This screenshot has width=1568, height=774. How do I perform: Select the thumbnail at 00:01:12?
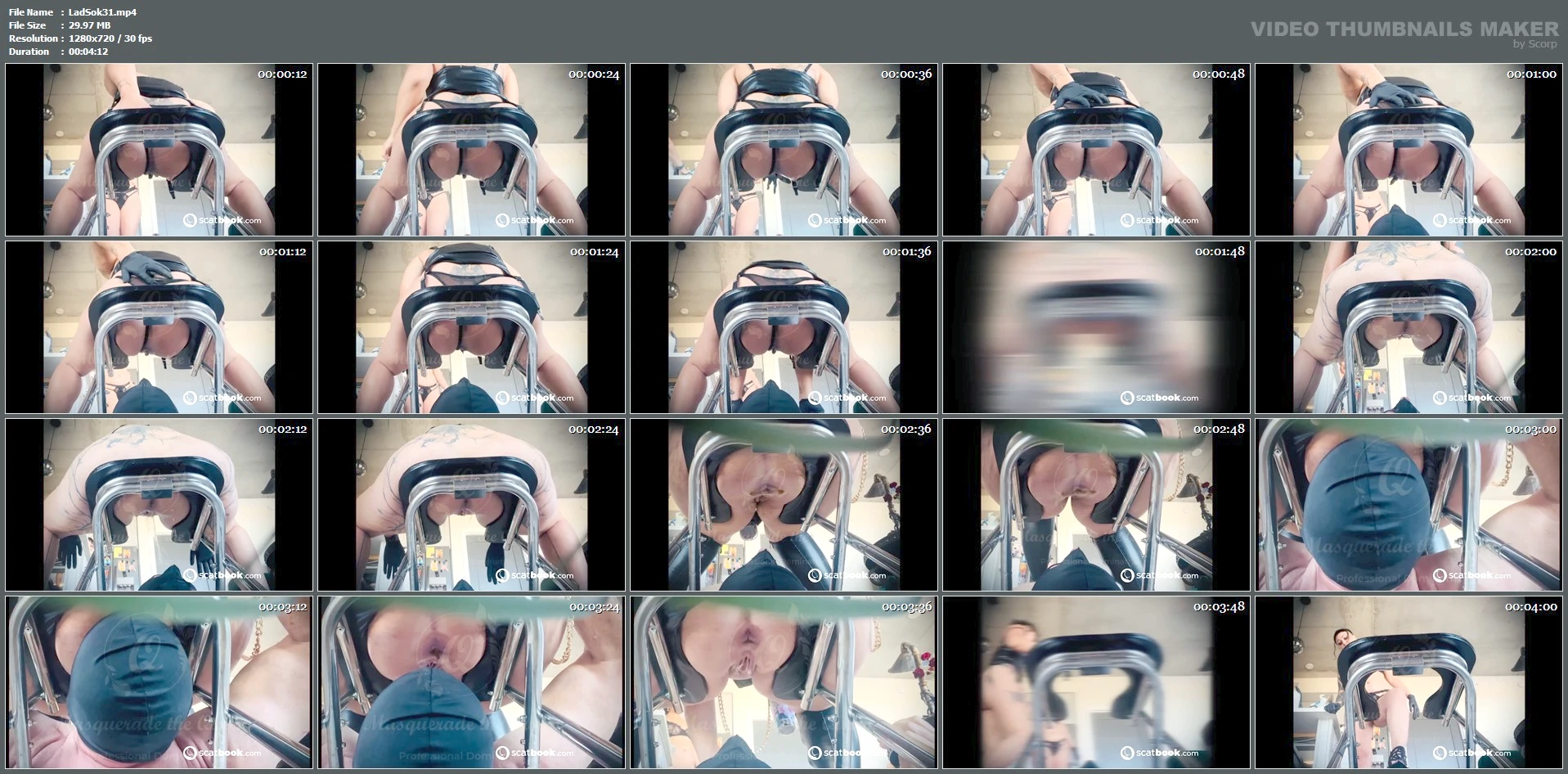point(159,327)
